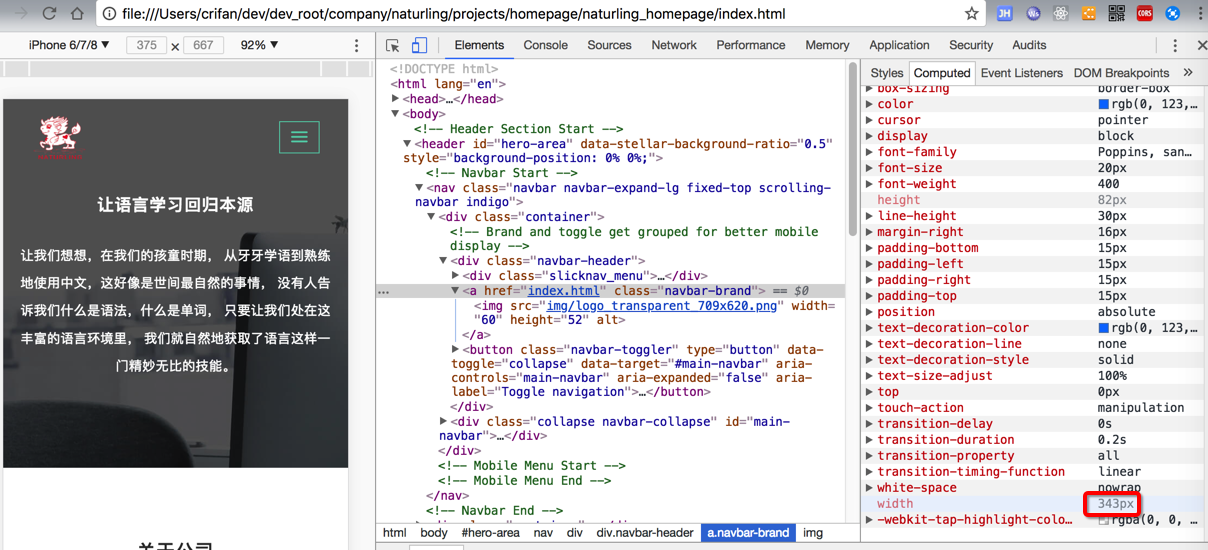Open the orange share extension icon
Viewport: 1208px width, 550px height.
(1089, 14)
